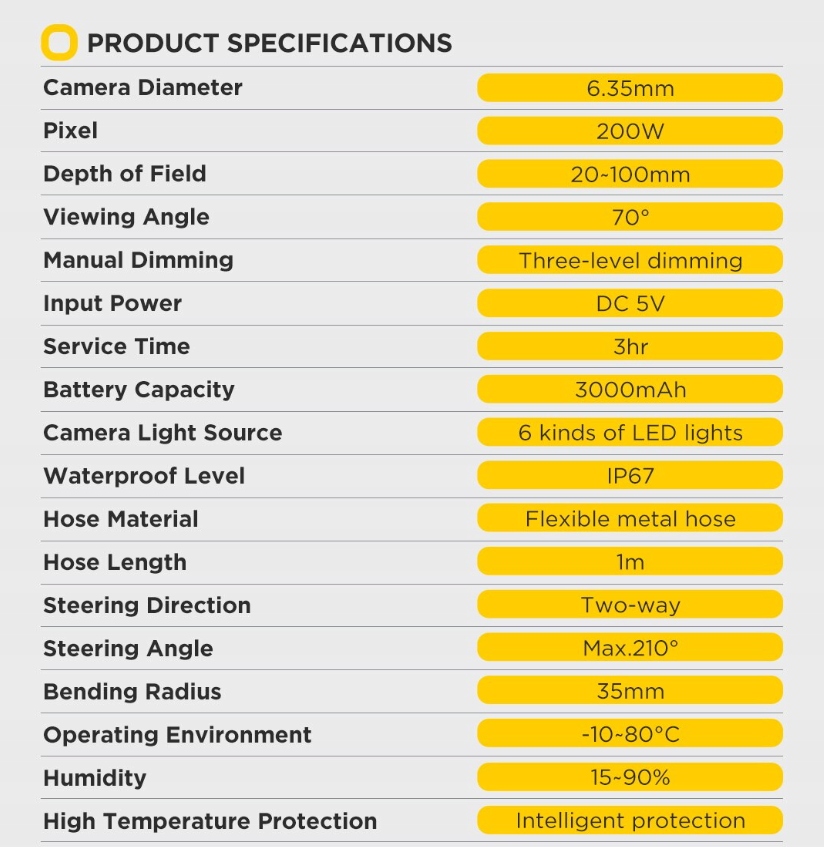This screenshot has height=847, width=824.
Task: Select the Three-level dimming pill
Action: click(630, 260)
